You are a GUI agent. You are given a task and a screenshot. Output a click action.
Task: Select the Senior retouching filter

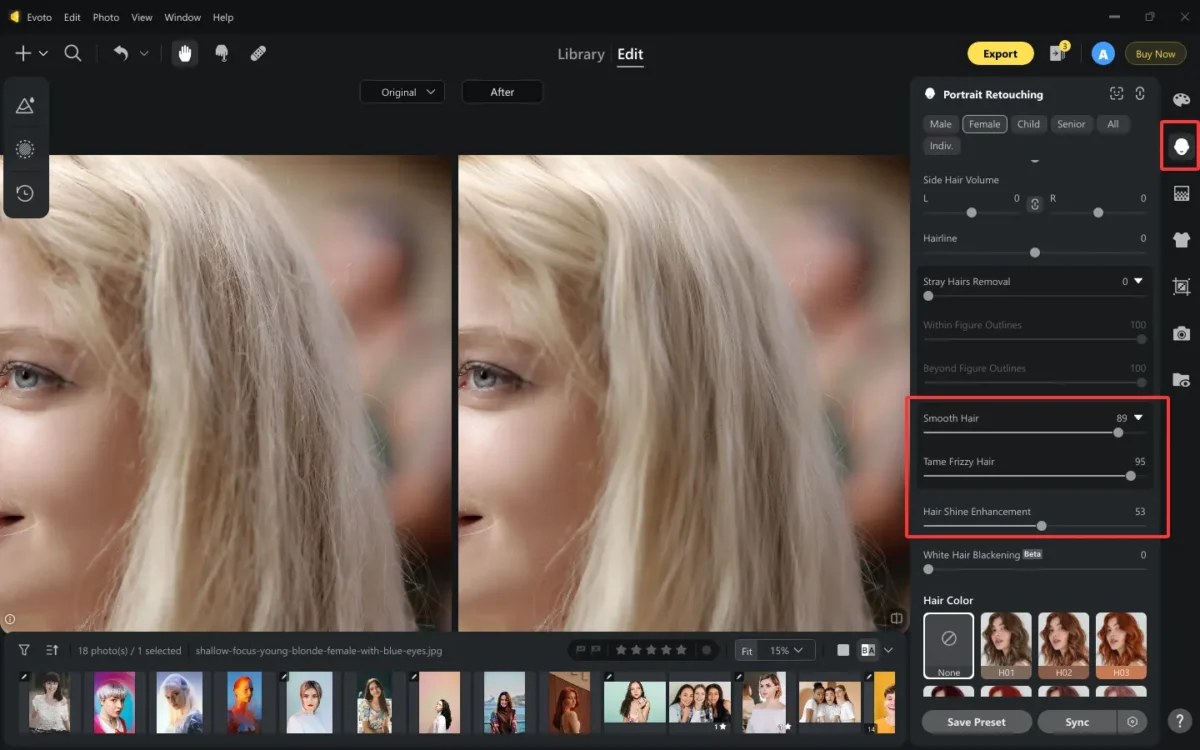point(1071,124)
